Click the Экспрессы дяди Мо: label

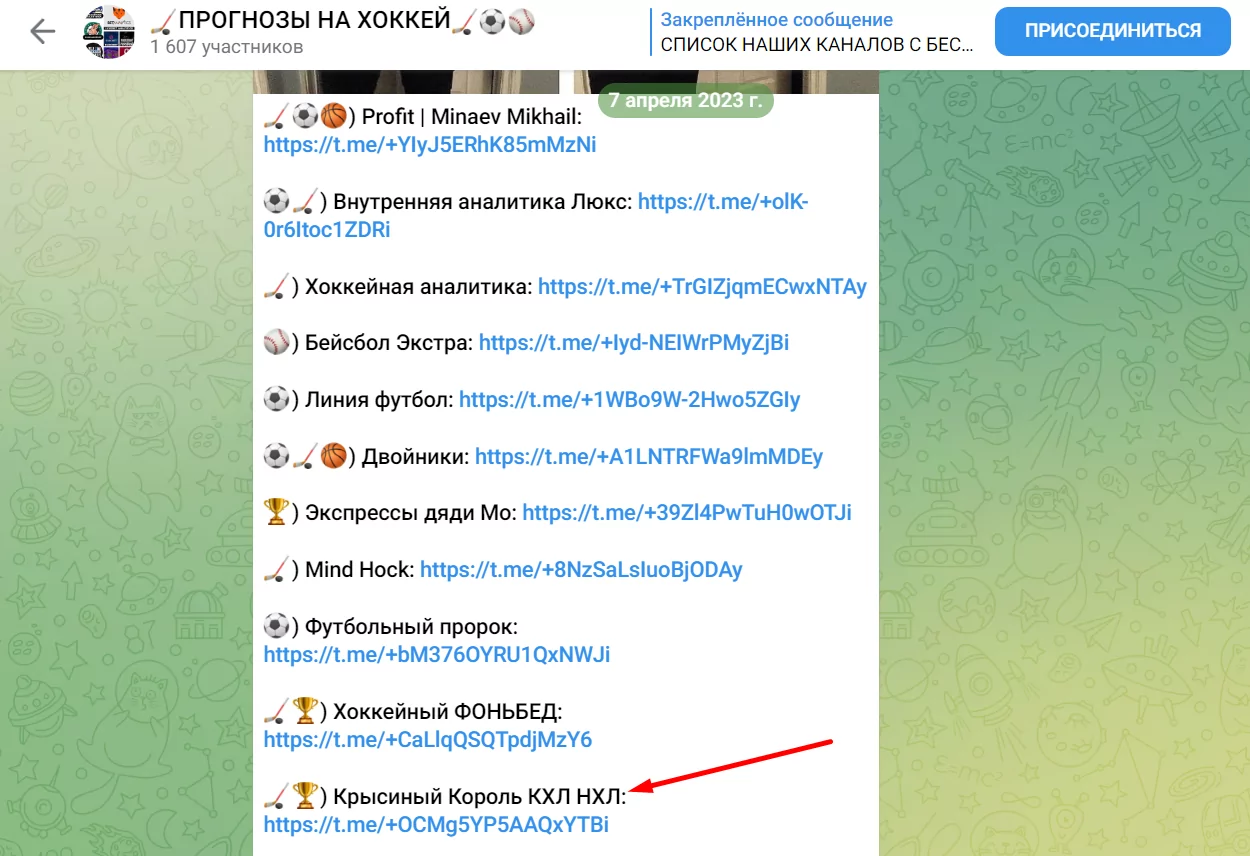click(411, 513)
